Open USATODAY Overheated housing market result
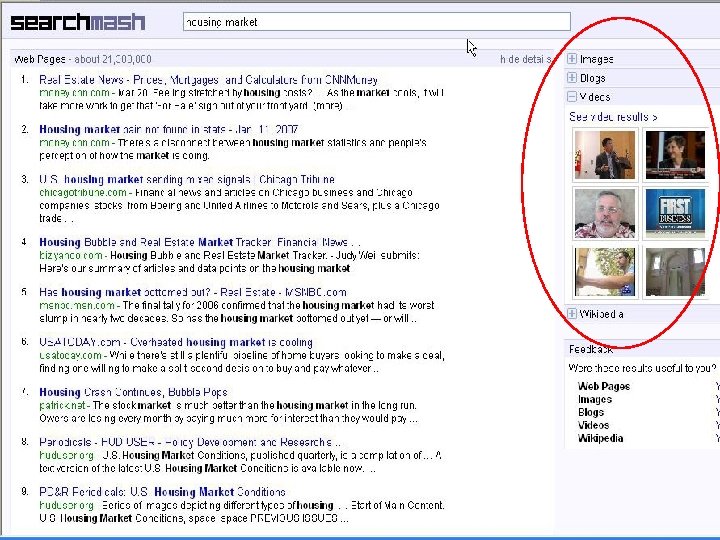Viewport: 720px width, 540px height. pyautogui.click(x=176, y=342)
